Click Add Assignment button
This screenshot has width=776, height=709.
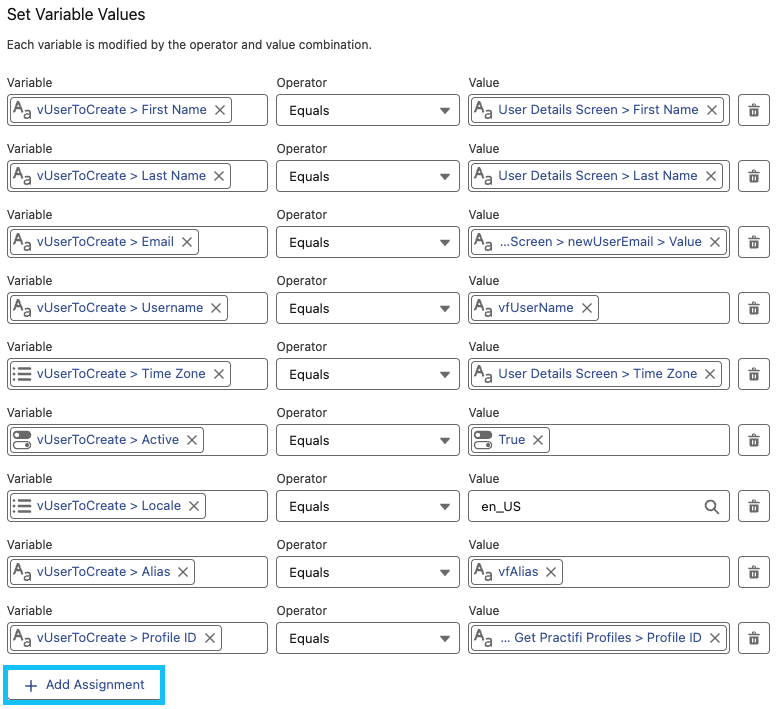tap(85, 685)
